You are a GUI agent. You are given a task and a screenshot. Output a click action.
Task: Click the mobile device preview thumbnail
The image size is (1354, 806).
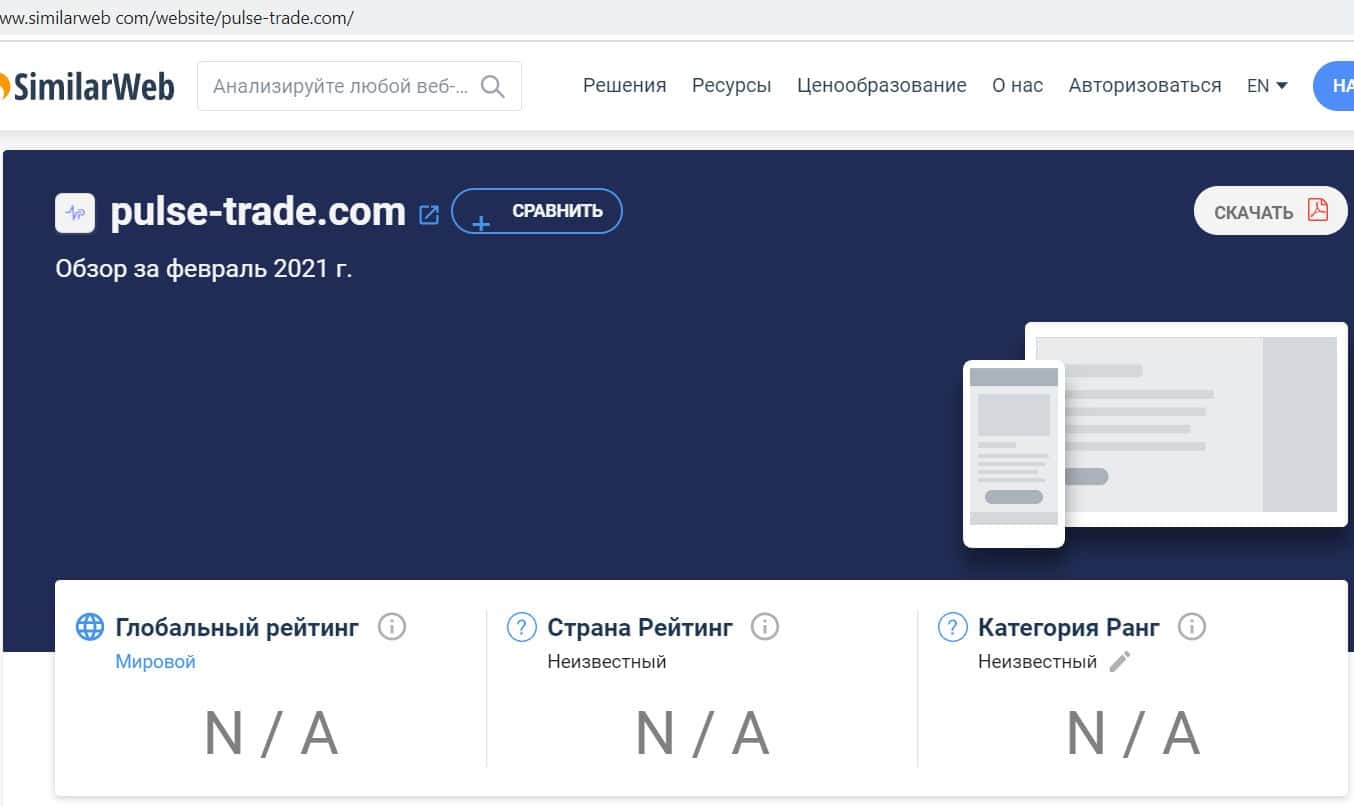click(x=1014, y=454)
